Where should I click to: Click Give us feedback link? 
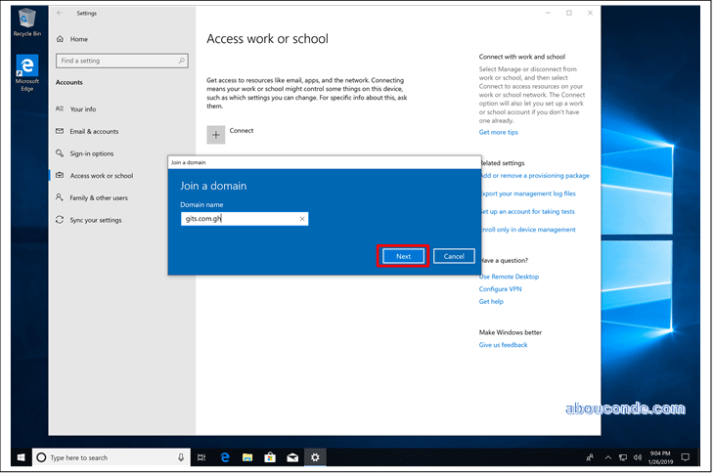click(503, 345)
